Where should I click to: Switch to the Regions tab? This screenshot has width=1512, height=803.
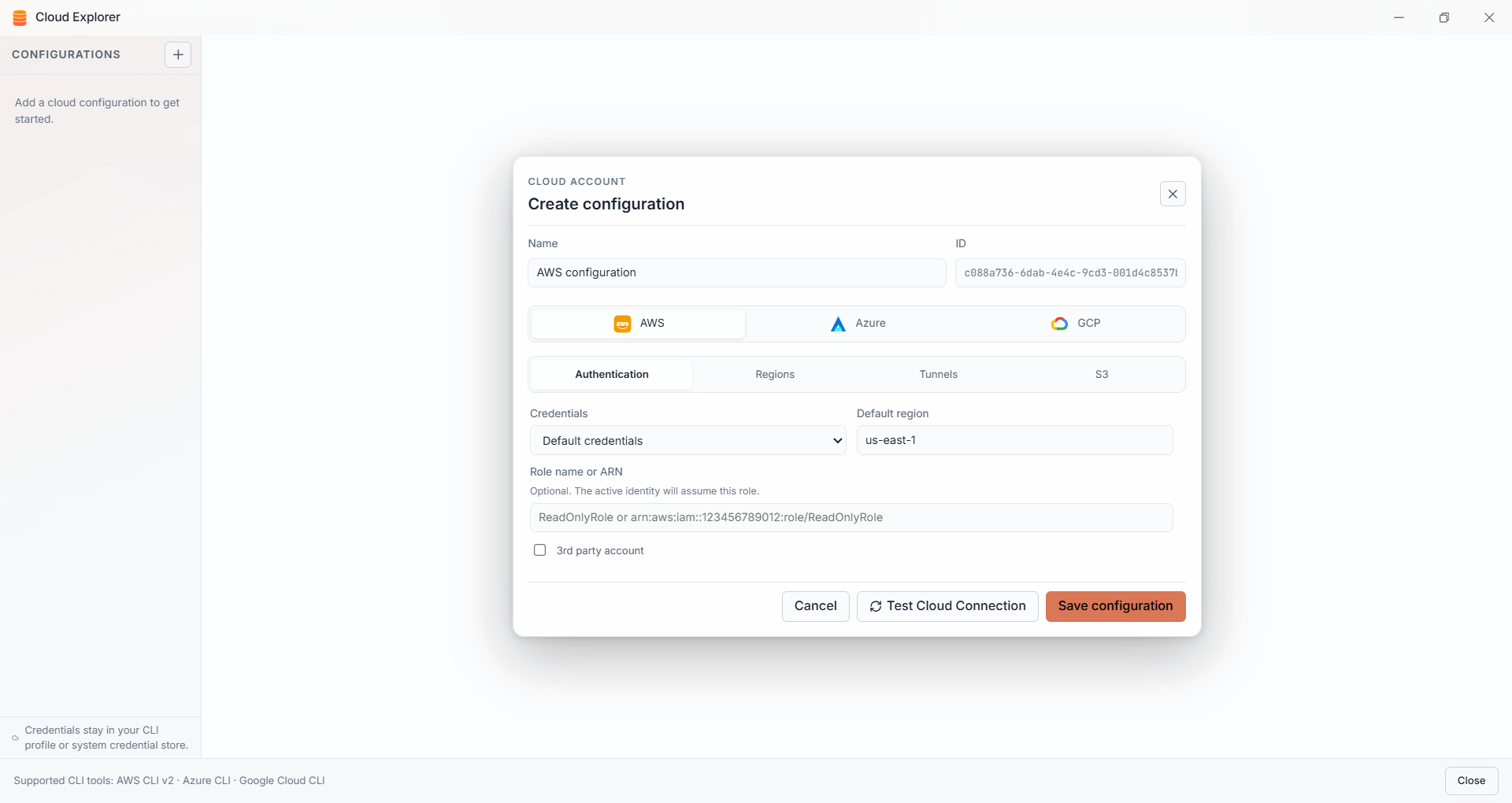tap(775, 375)
